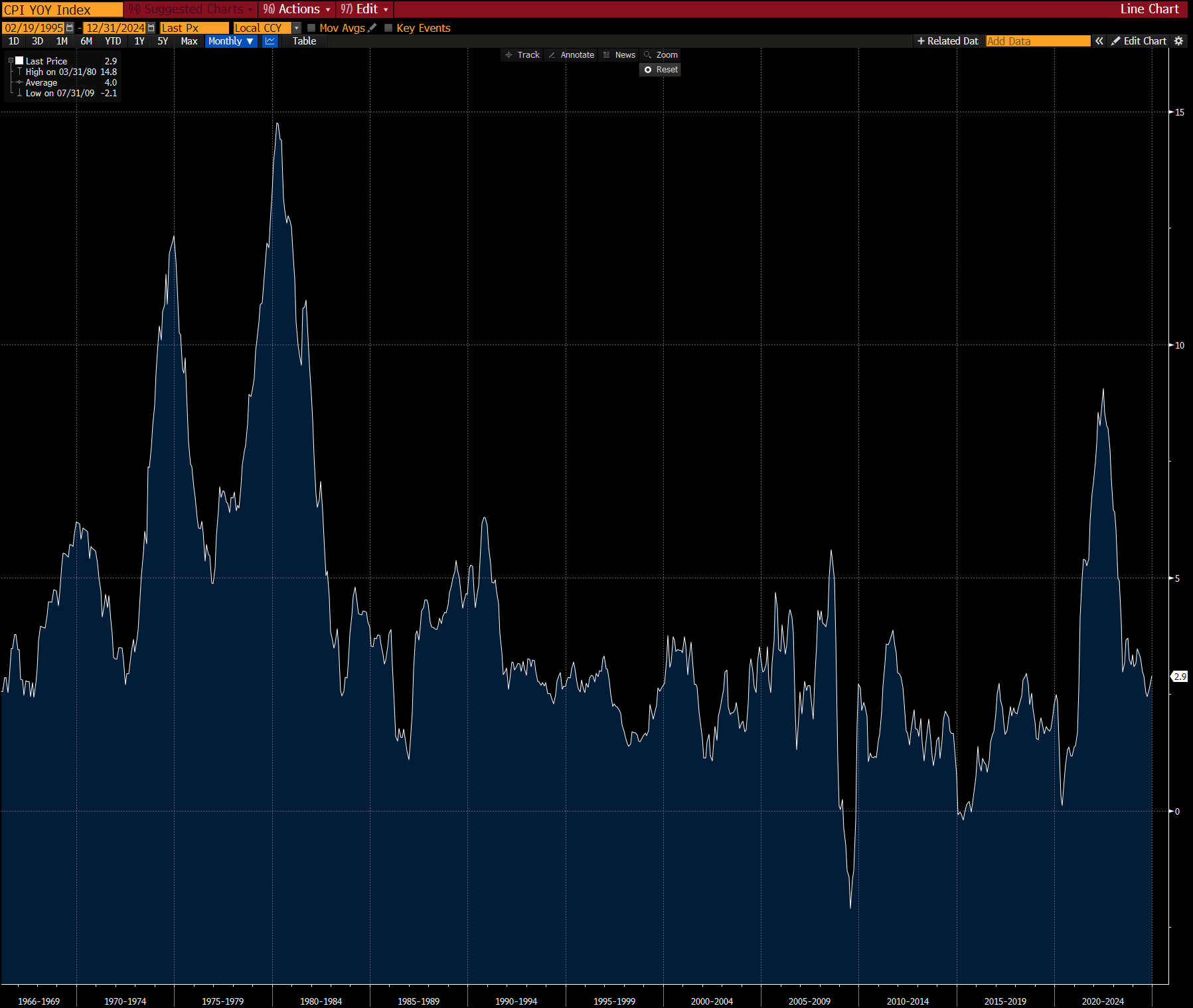Click the Reset zoom button
The height and width of the screenshot is (1008, 1193).
tap(659, 70)
